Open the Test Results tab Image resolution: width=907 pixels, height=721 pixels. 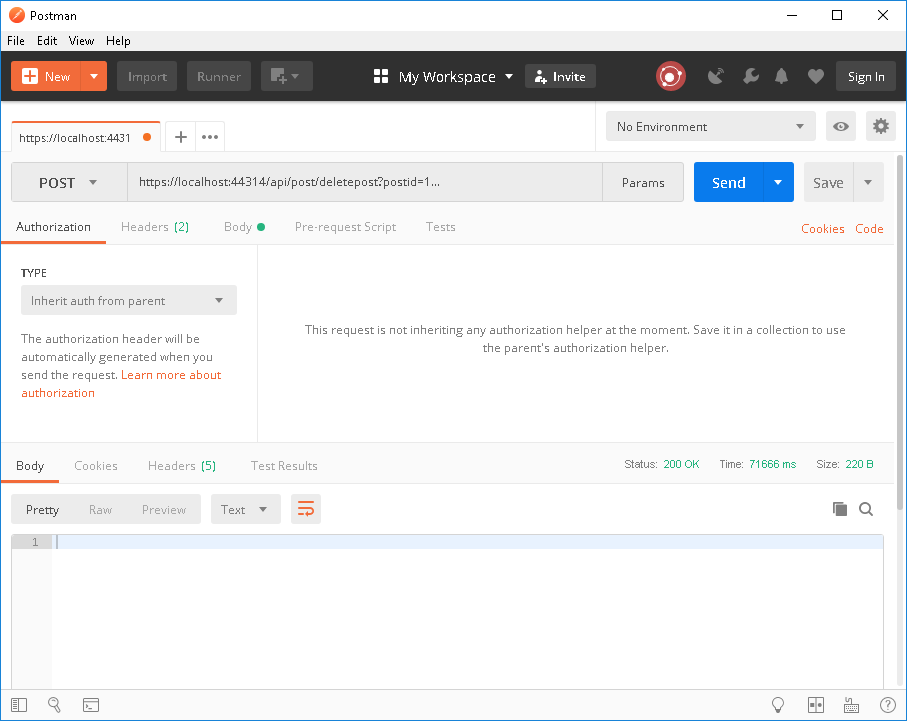[284, 466]
